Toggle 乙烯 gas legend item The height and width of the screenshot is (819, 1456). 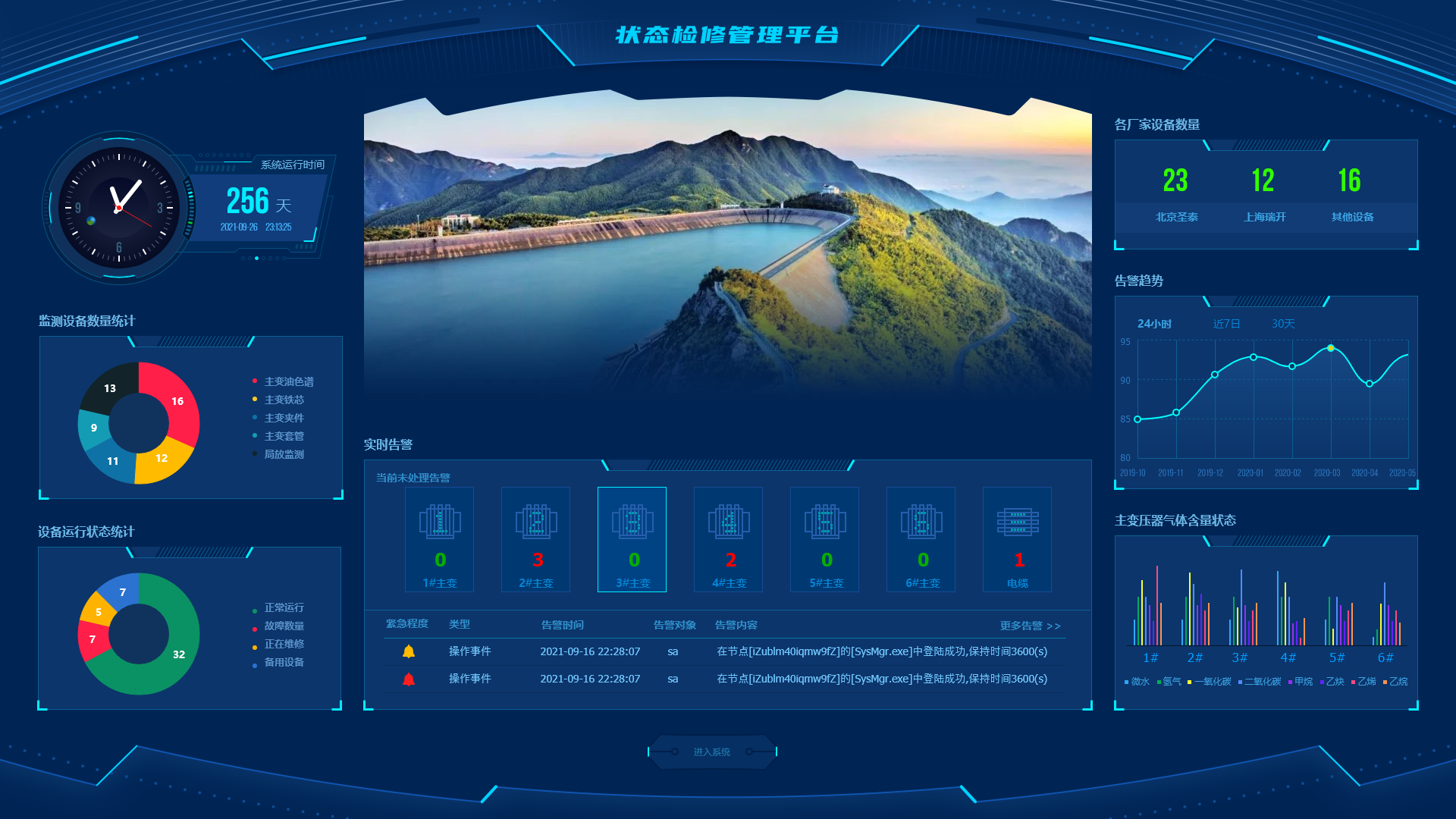click(x=1363, y=682)
